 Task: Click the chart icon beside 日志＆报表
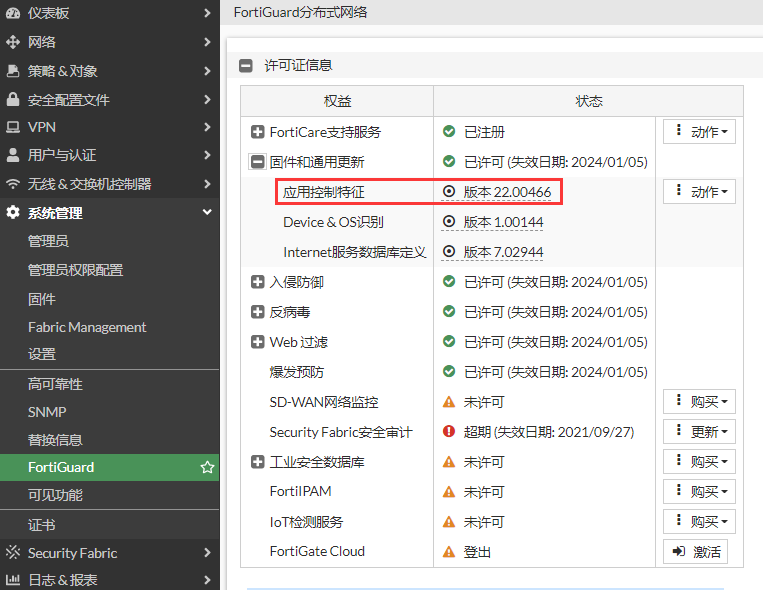[13, 580]
